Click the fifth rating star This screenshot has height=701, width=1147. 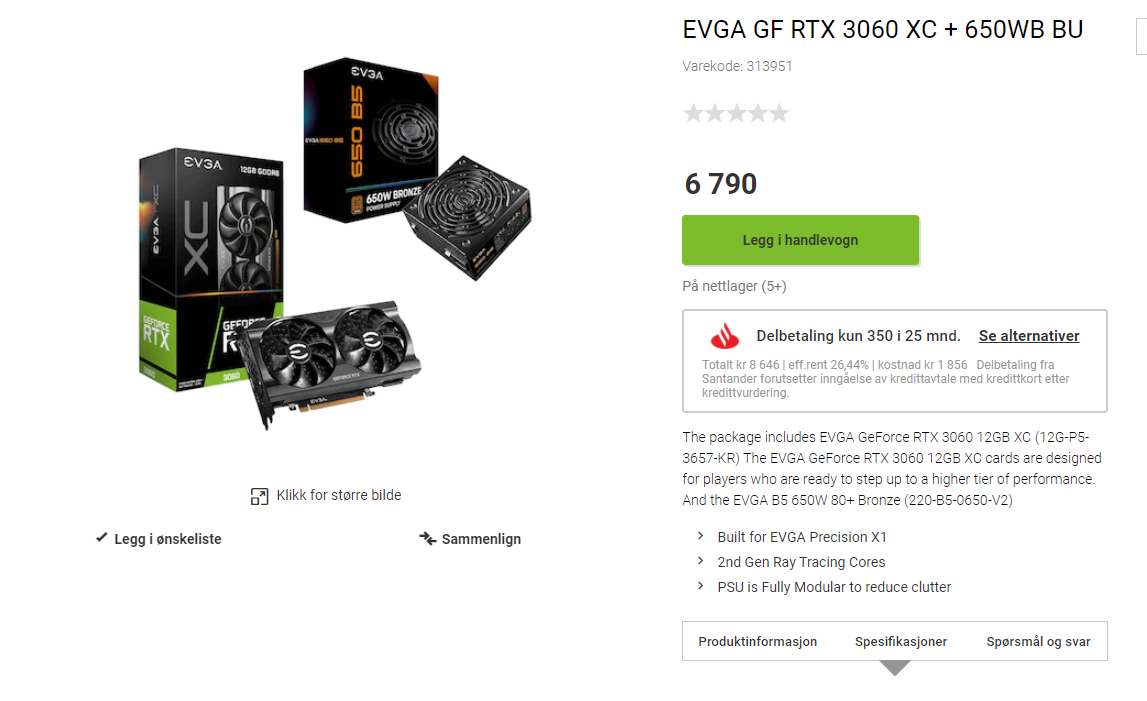tap(779, 113)
